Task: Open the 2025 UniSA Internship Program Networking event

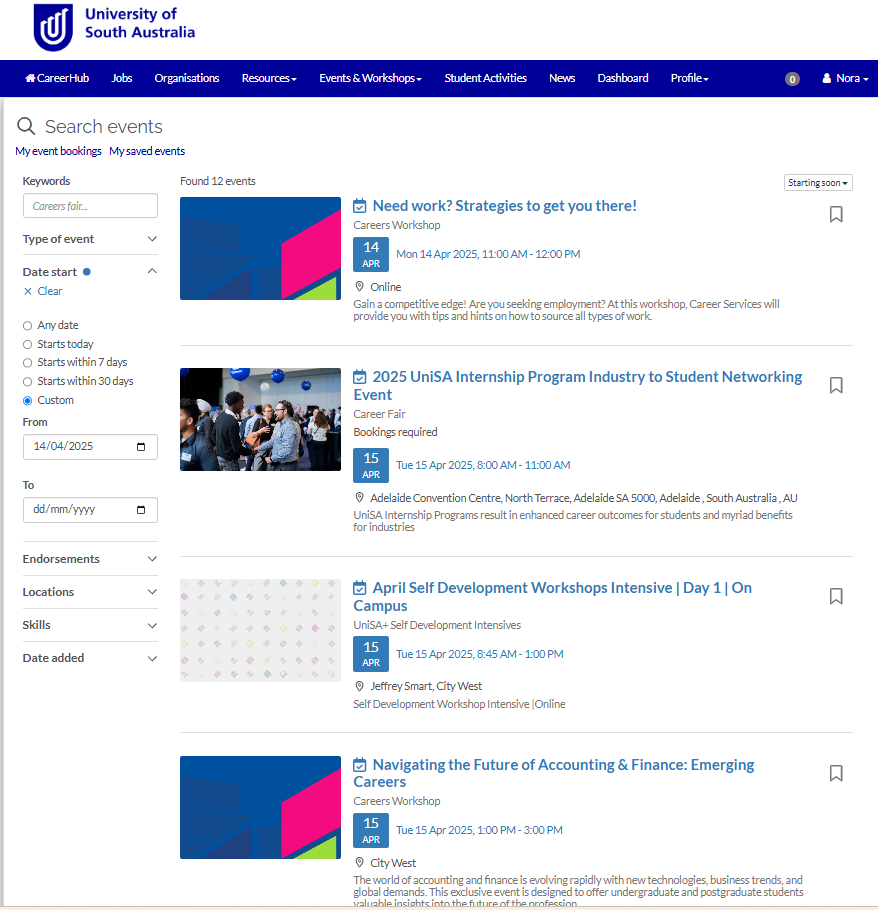Action: pyautogui.click(x=578, y=385)
